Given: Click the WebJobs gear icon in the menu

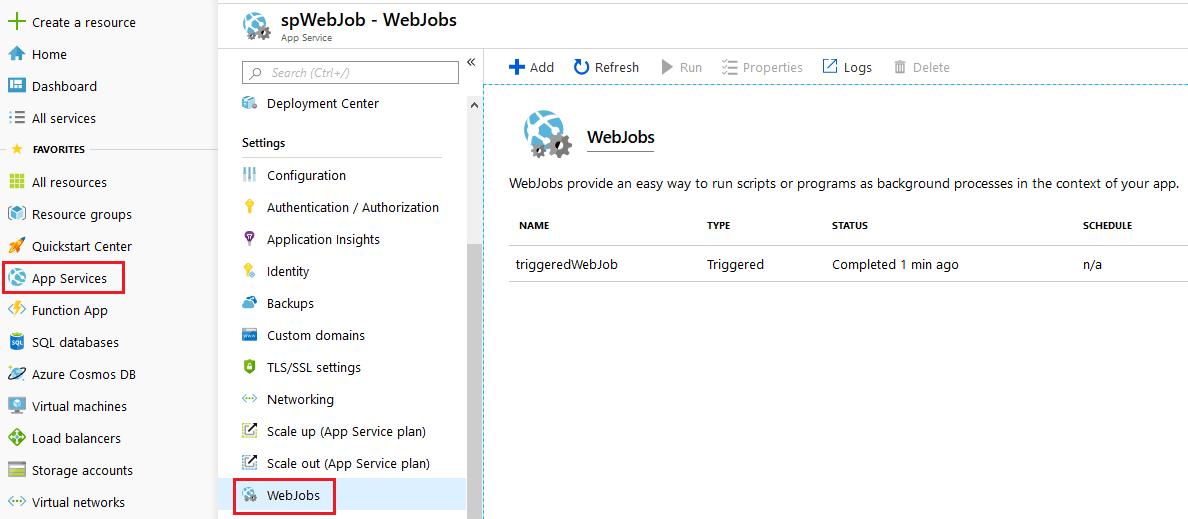Looking at the screenshot, I should 249,496.
